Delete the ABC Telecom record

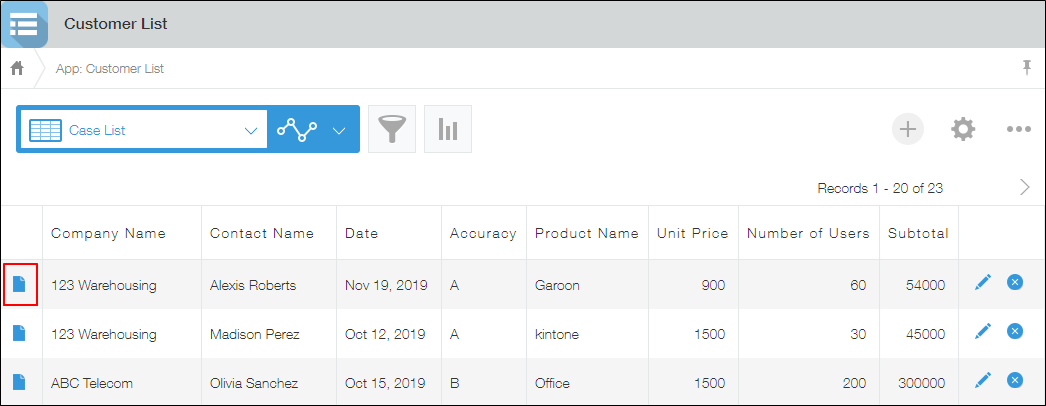[x=1014, y=380]
